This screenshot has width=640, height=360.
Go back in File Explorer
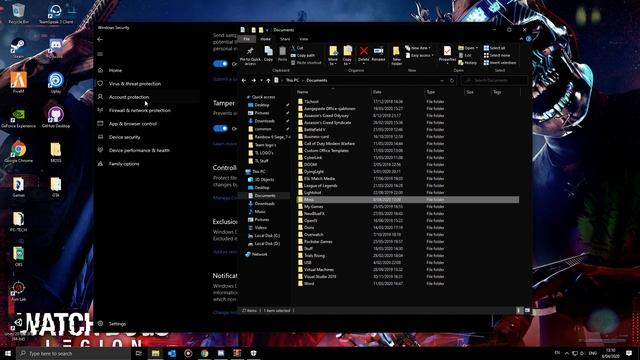pyautogui.click(x=244, y=80)
